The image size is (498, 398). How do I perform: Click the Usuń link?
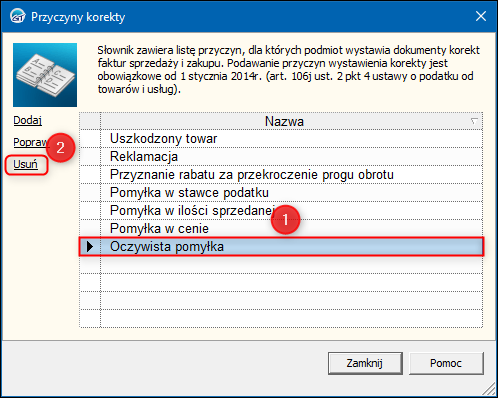tap(25, 164)
